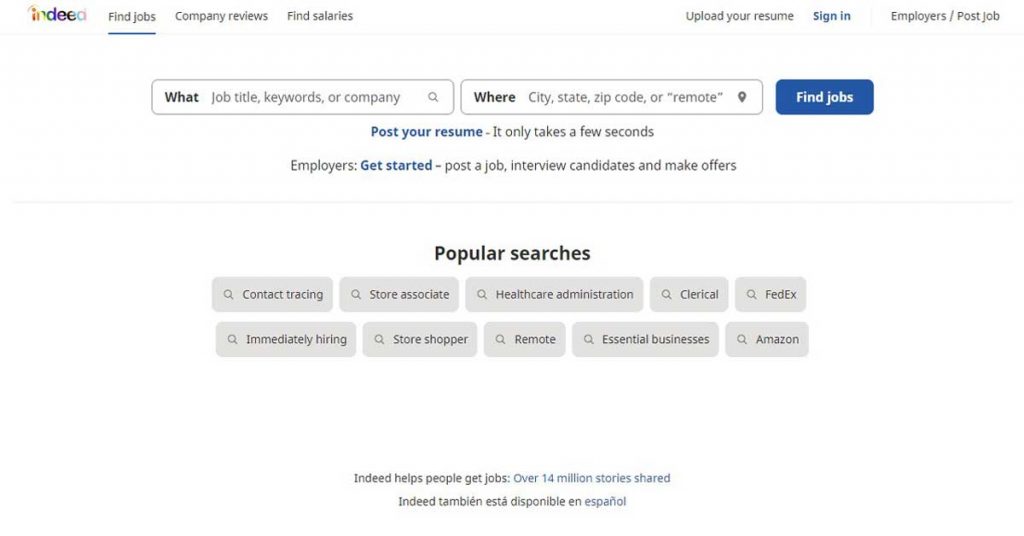Screen dimensions: 1024x536
Task: Go to Company reviews
Action: (x=221, y=16)
